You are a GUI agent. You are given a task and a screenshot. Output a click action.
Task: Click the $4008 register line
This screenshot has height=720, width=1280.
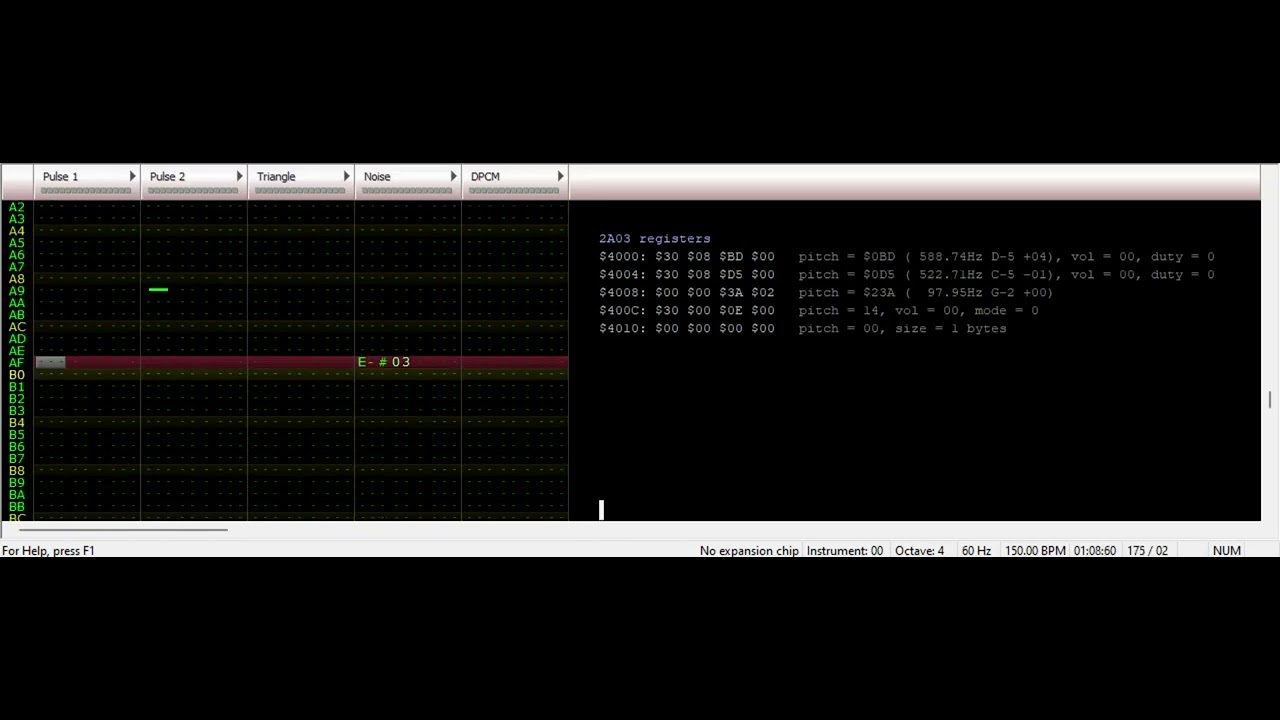tap(826, 293)
